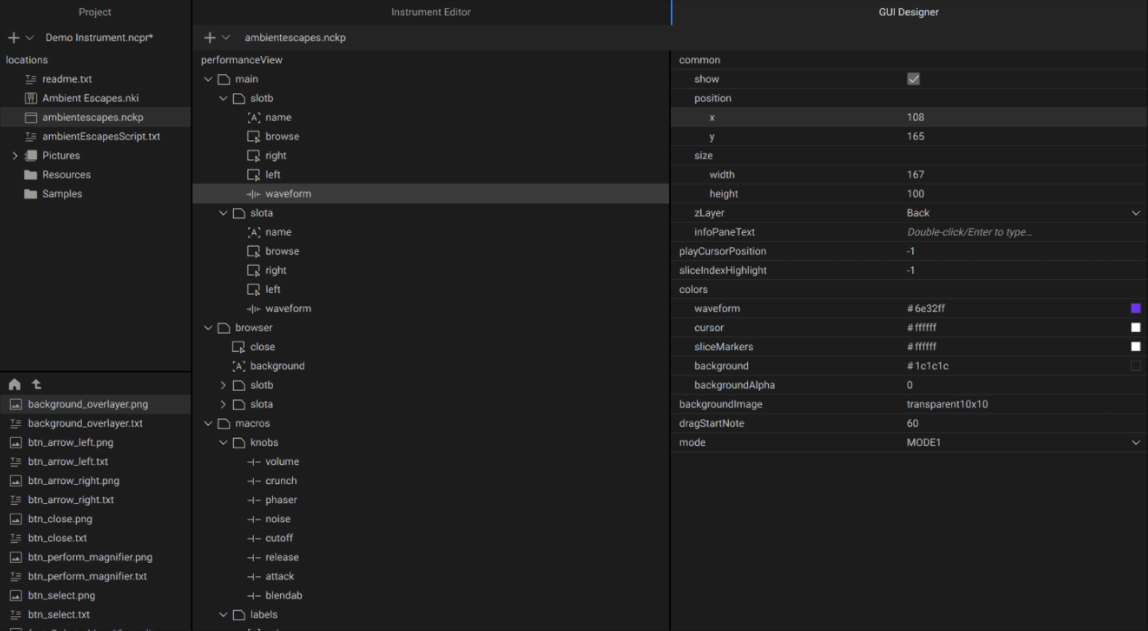Collapse the knobs group in tree

223,443
